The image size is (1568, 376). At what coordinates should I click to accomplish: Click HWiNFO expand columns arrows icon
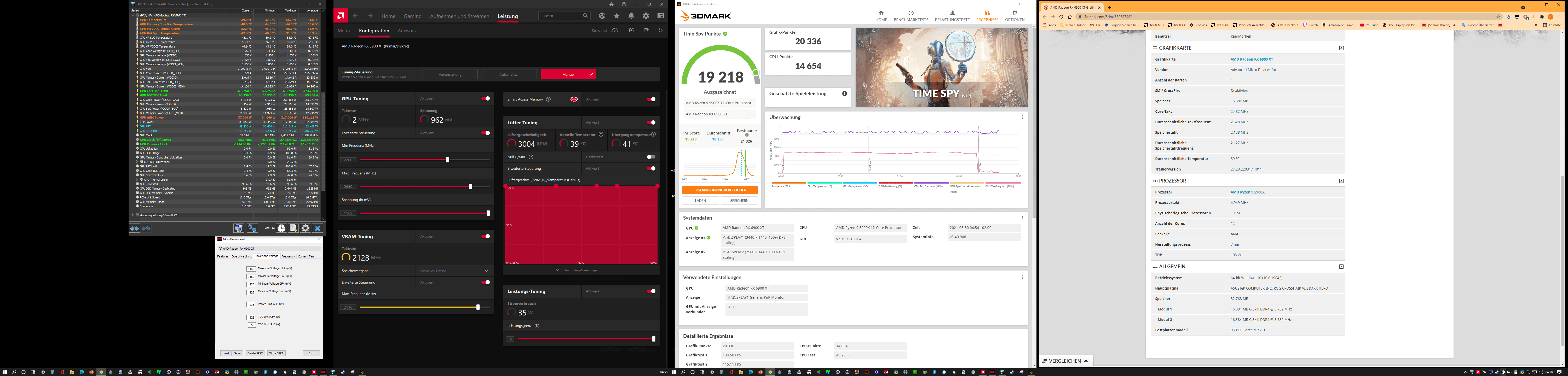point(135,228)
